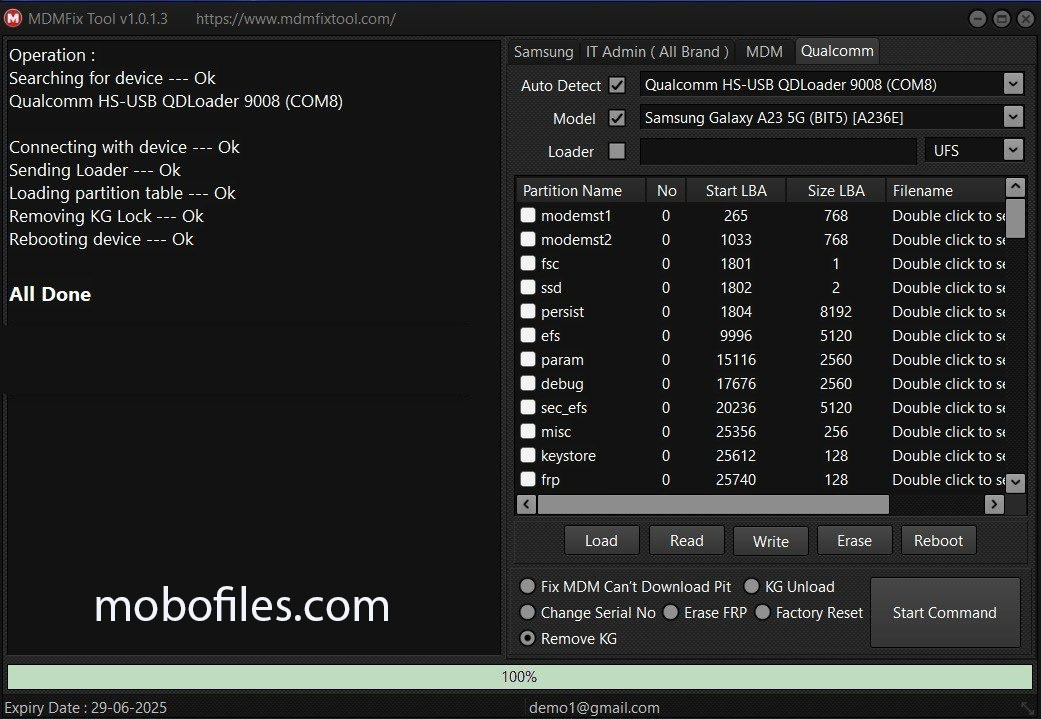
Task: Click the Expiry Date text in status bar
Action: (x=86, y=708)
